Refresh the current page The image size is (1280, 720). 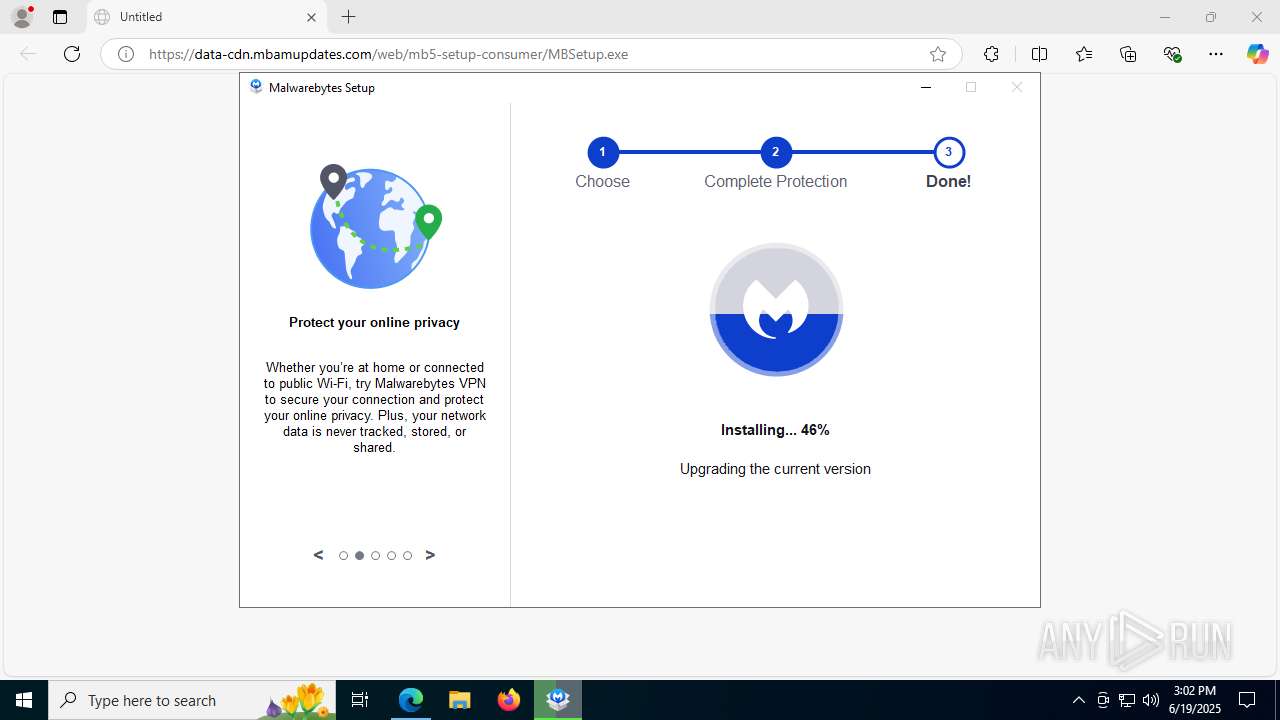72,54
